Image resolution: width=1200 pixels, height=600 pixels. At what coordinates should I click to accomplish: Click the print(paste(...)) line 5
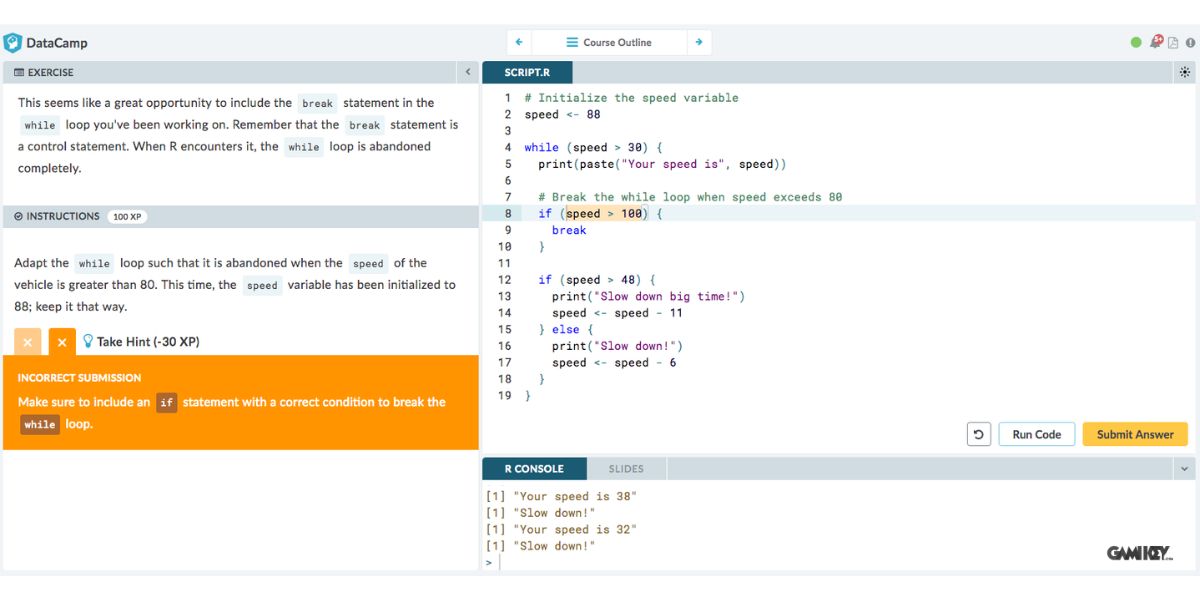[x=662, y=164]
